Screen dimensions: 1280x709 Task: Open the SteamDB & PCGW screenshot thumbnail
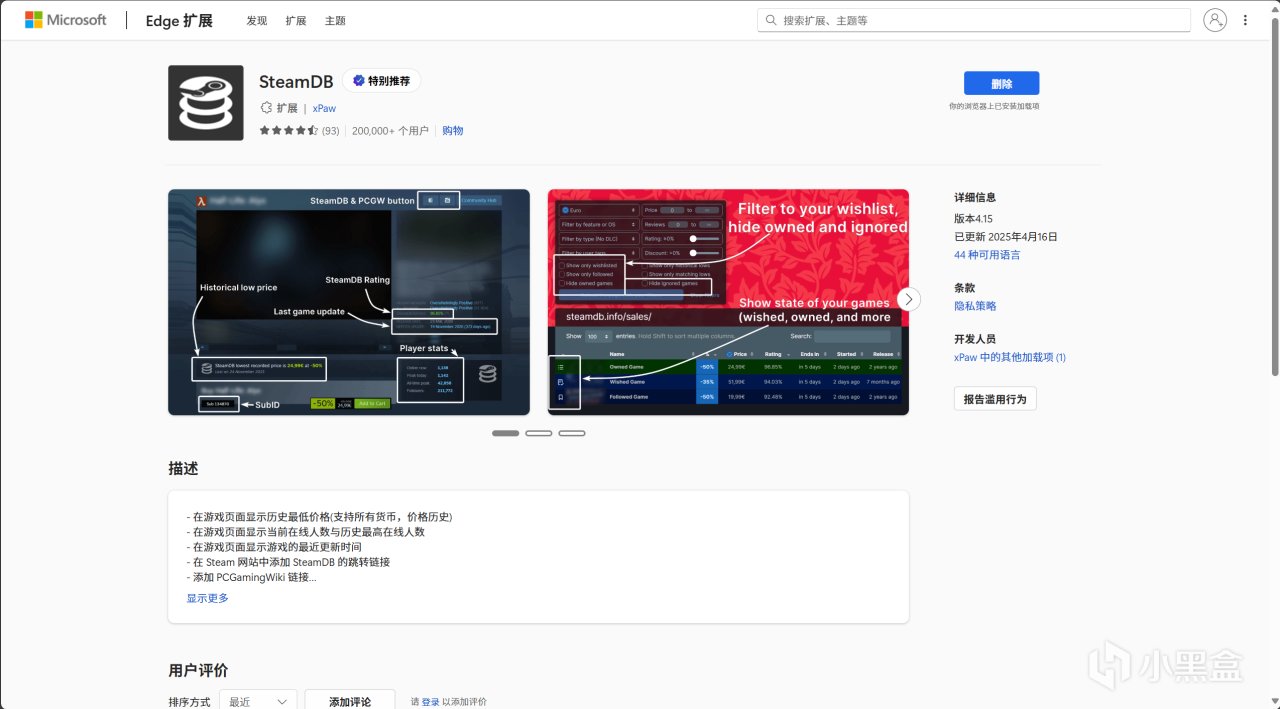point(349,302)
